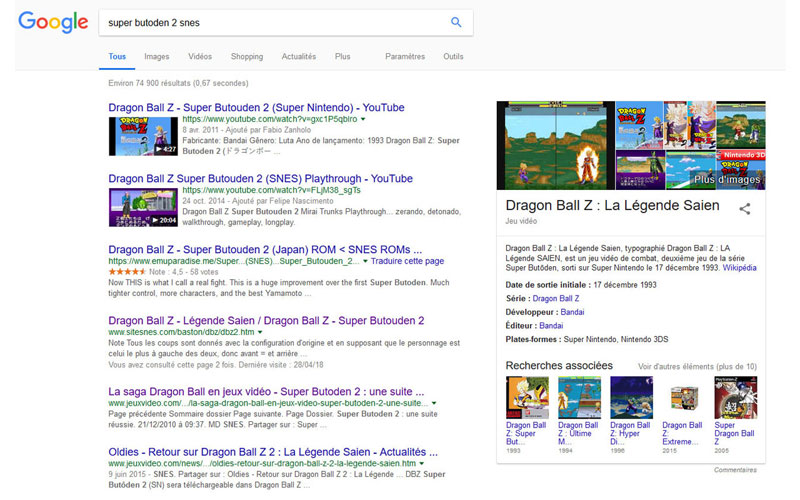The height and width of the screenshot is (500, 800).
Task: Click the blue search magnifier icon
Action: 456,22
